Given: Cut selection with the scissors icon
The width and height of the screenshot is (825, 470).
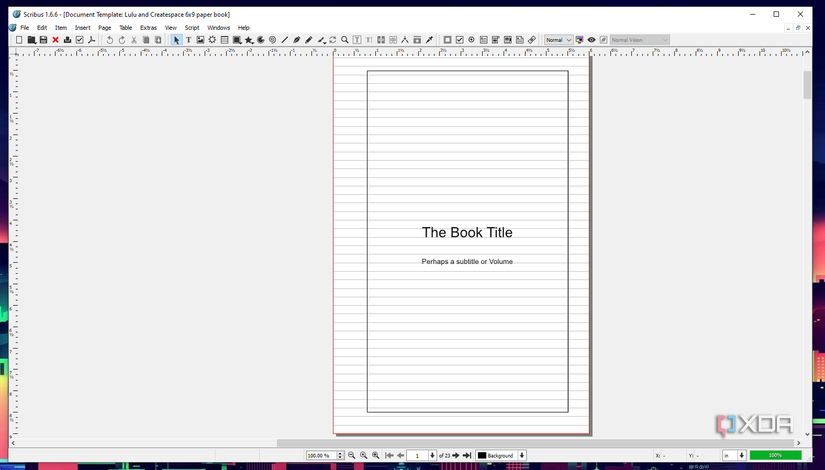Looking at the screenshot, I should coord(134,40).
